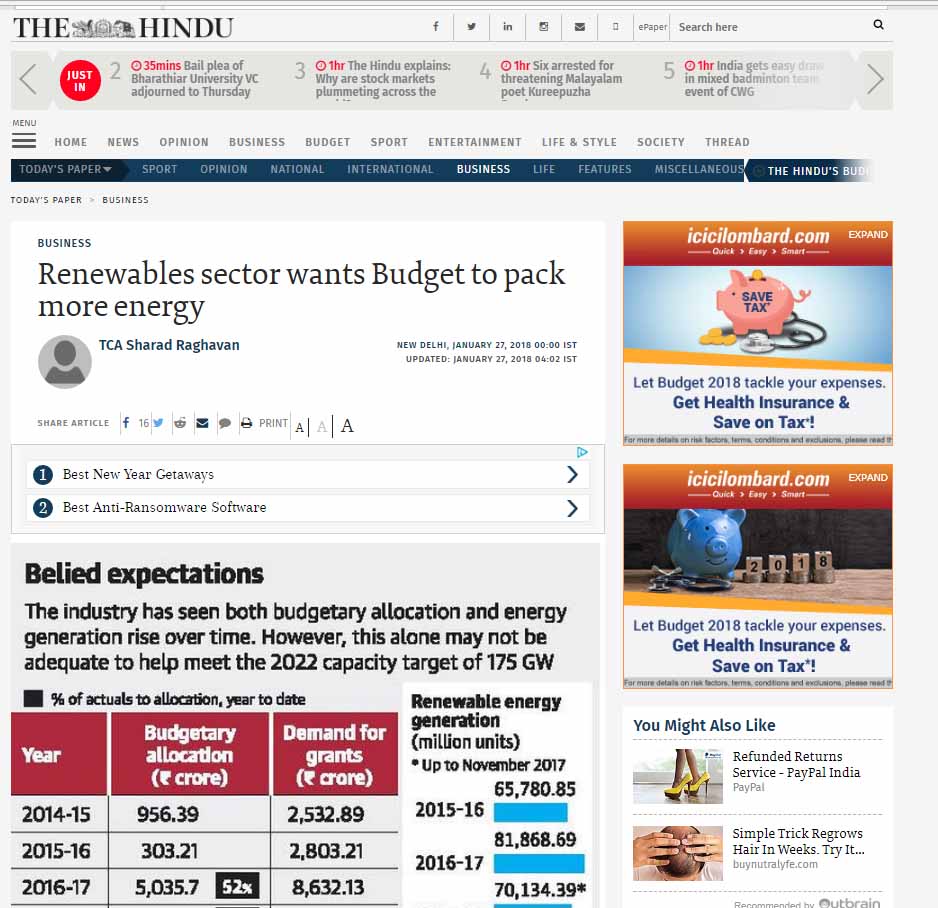This screenshot has height=908, width=938.
Task: Share article by email
Action: [202, 423]
